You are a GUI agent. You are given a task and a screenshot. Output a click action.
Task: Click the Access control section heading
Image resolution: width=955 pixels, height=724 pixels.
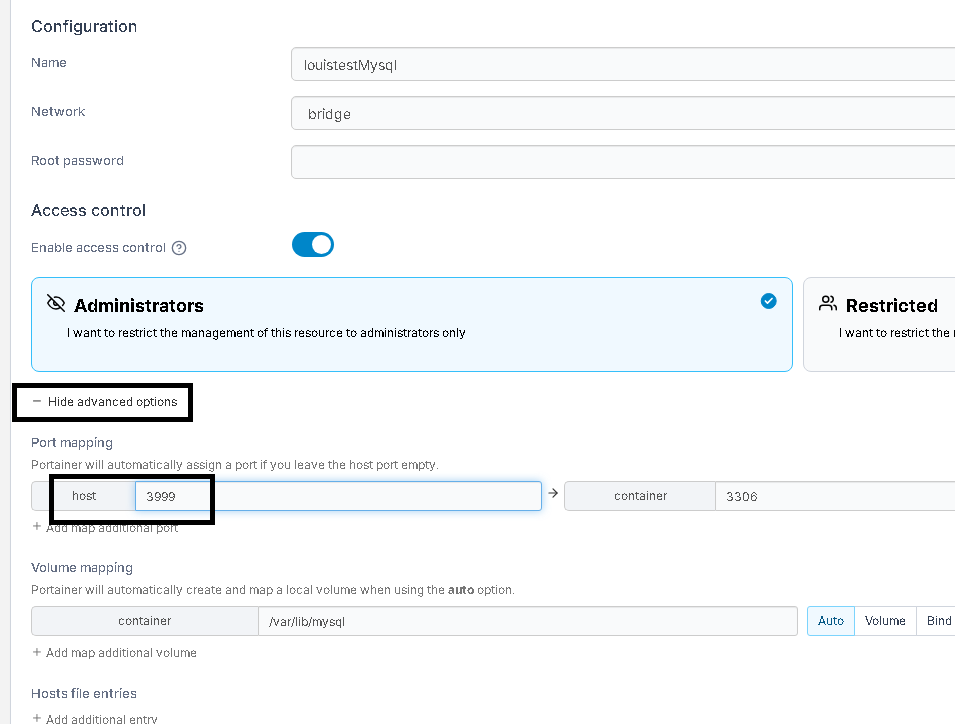[x=88, y=210]
